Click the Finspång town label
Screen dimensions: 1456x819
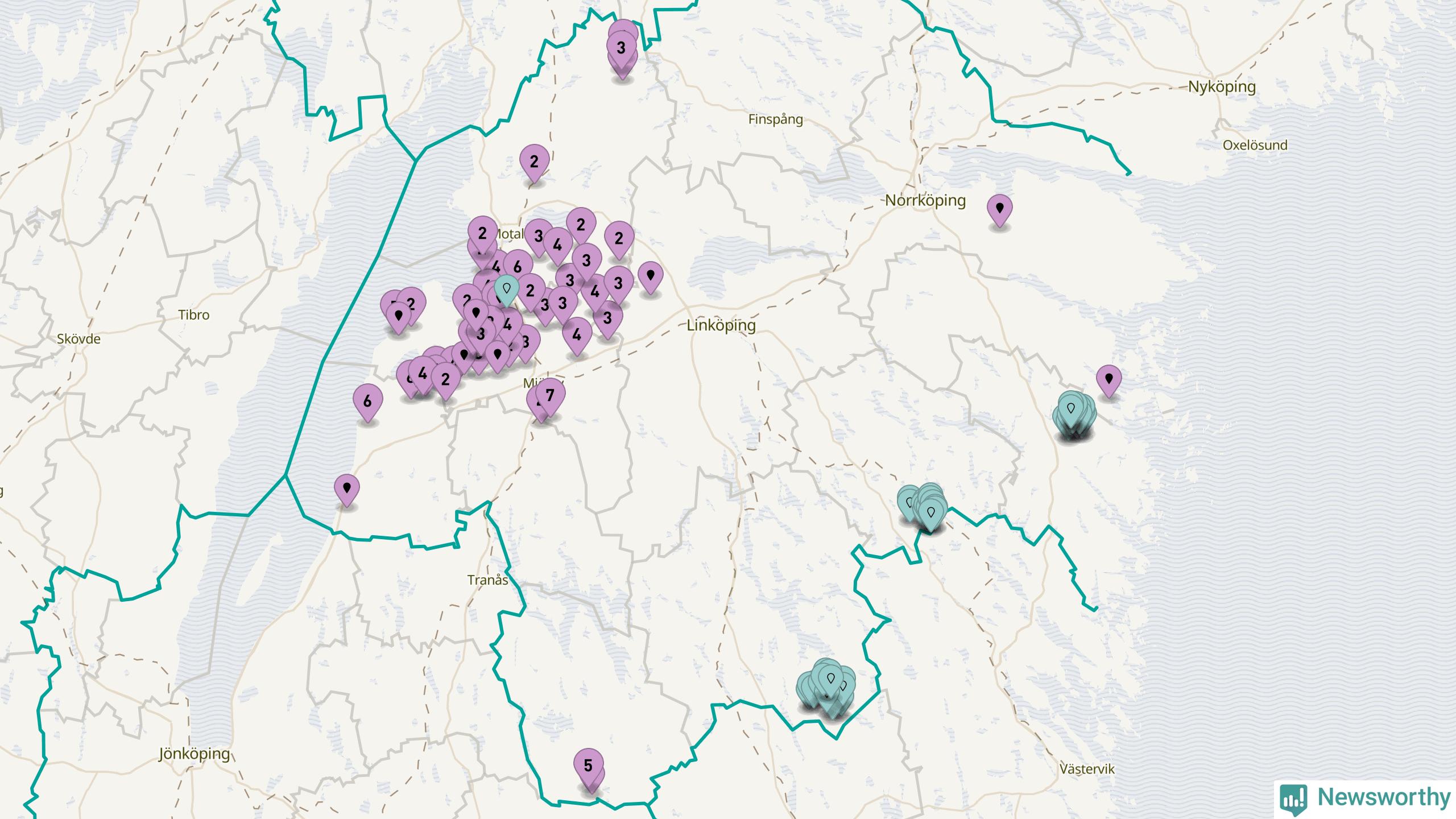pos(776,119)
